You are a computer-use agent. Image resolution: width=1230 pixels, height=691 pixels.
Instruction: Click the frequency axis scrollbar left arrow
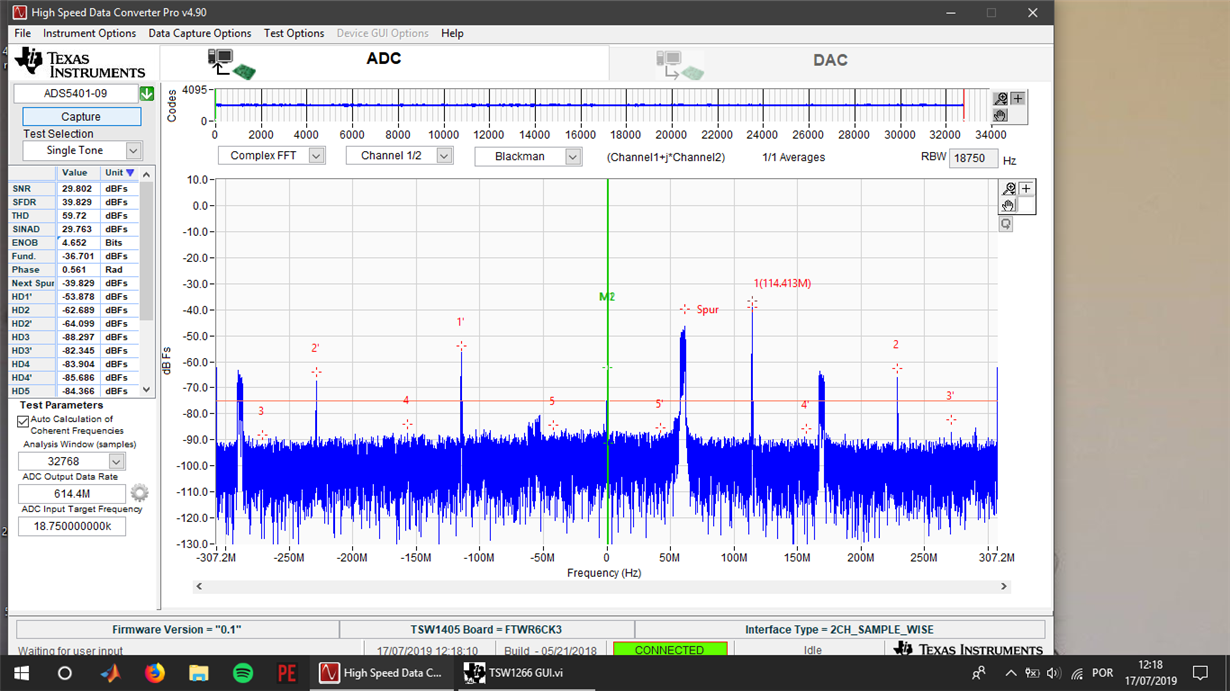199,587
